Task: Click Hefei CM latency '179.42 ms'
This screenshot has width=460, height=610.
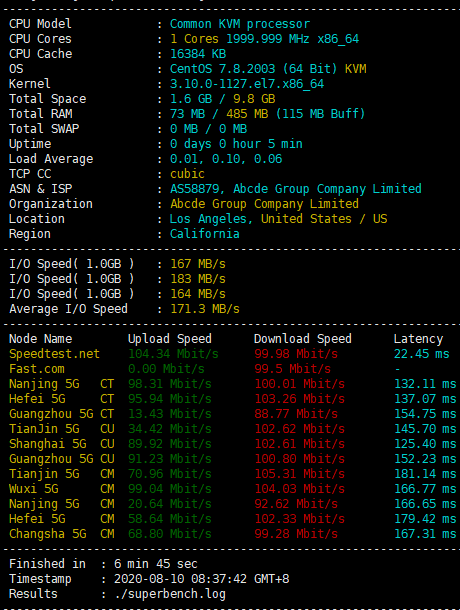Action: pyautogui.click(x=425, y=519)
